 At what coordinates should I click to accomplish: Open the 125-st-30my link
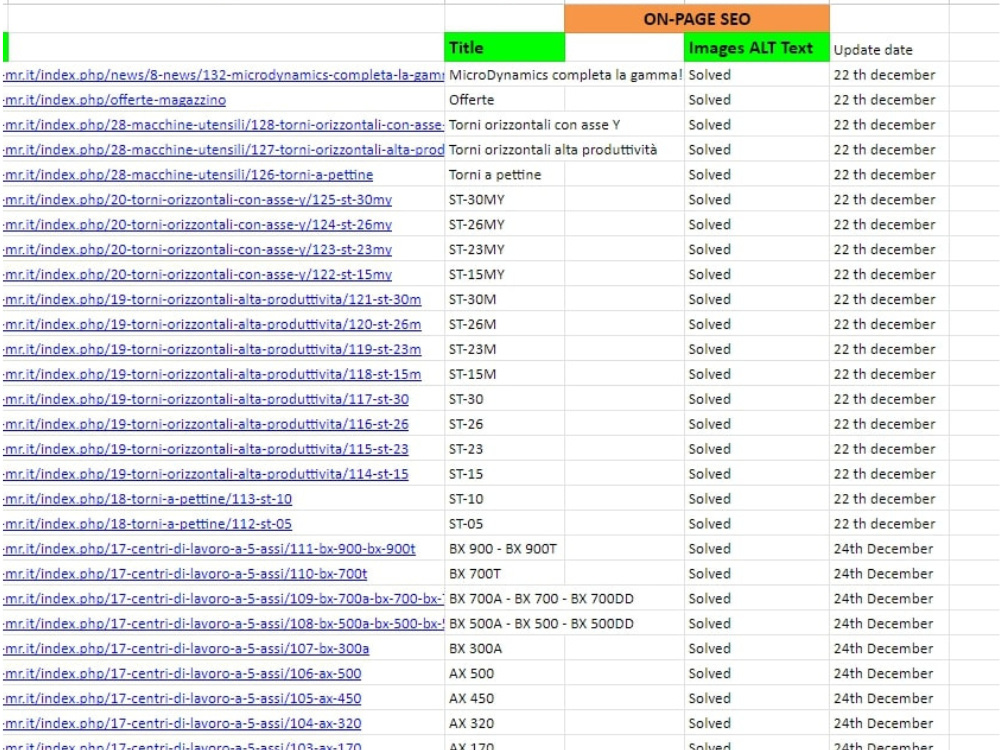[x=197, y=200]
